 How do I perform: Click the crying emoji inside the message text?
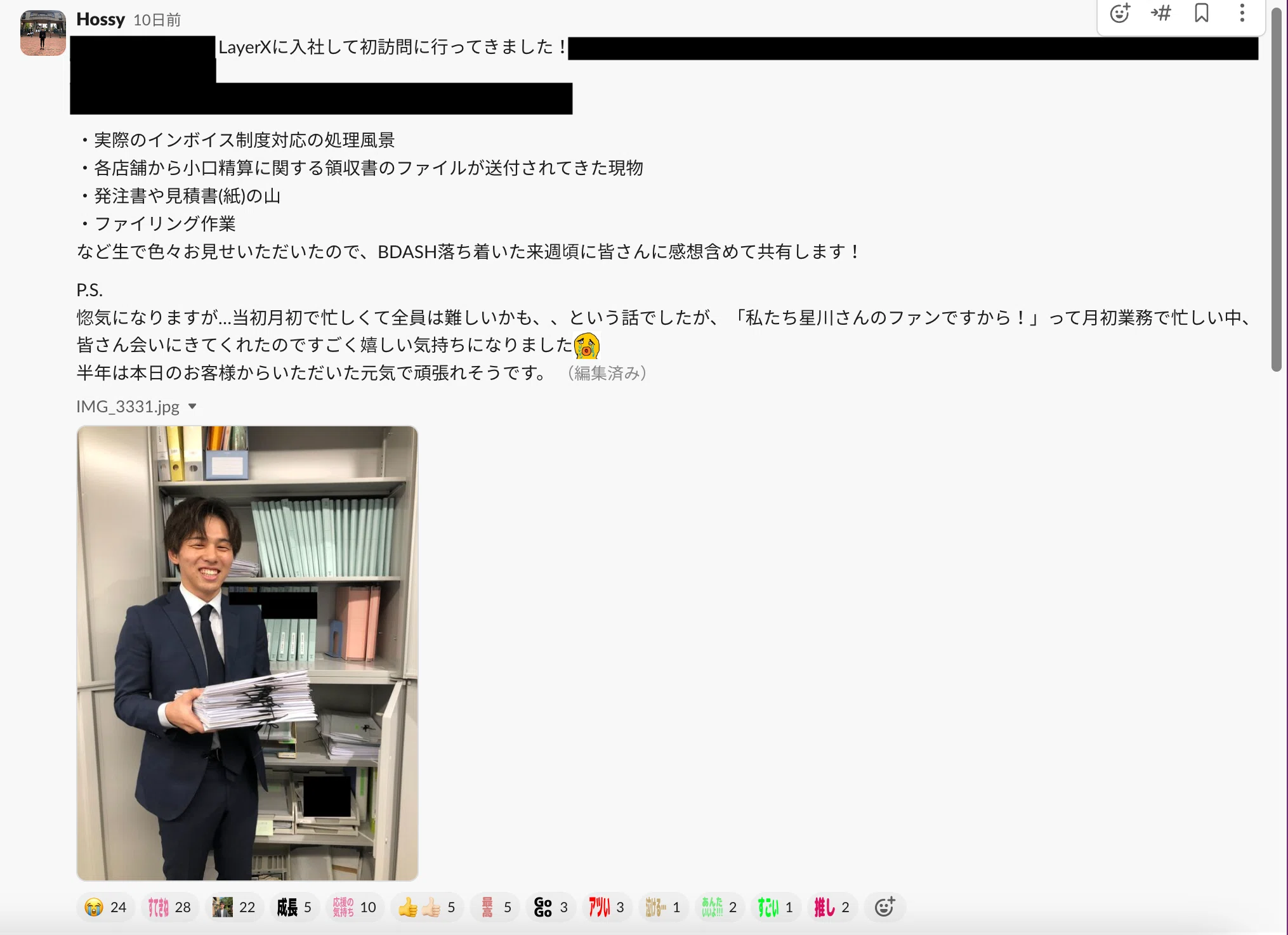tap(586, 345)
